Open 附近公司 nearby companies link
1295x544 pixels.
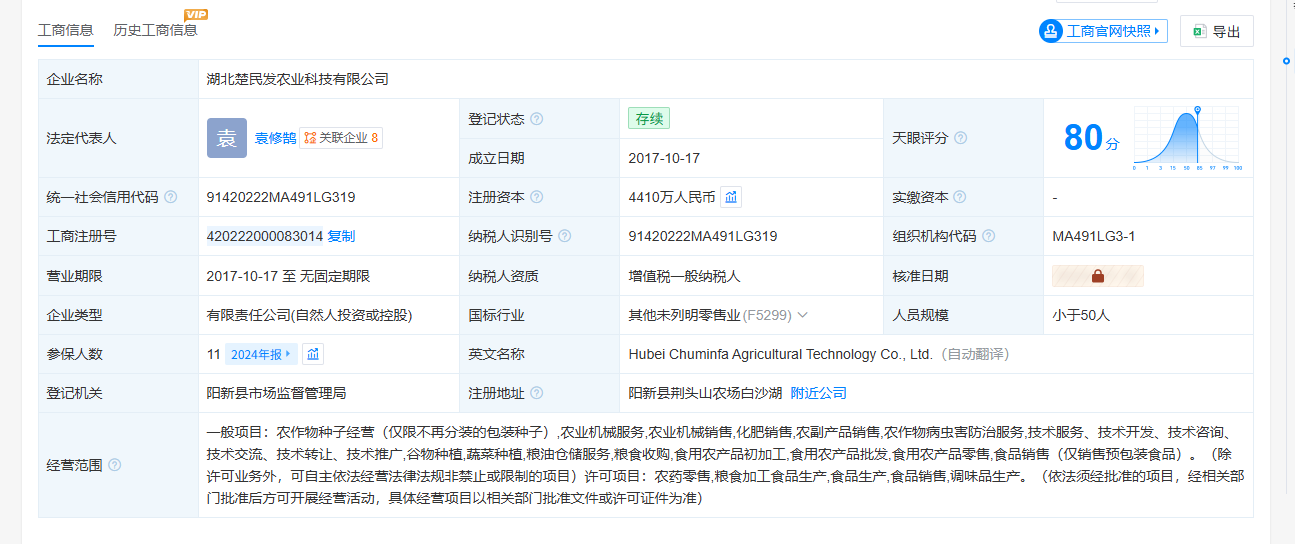point(818,393)
